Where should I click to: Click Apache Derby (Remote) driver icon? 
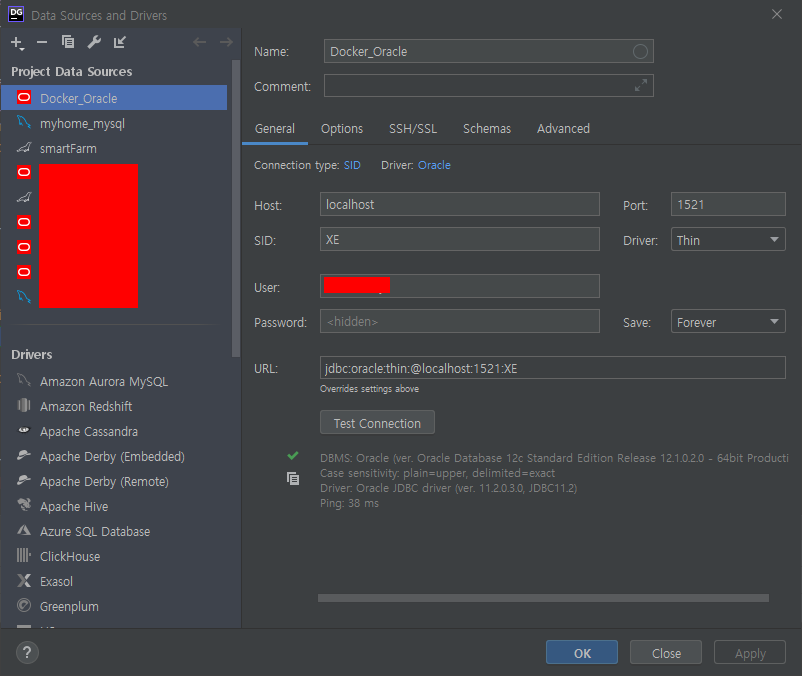pos(24,480)
